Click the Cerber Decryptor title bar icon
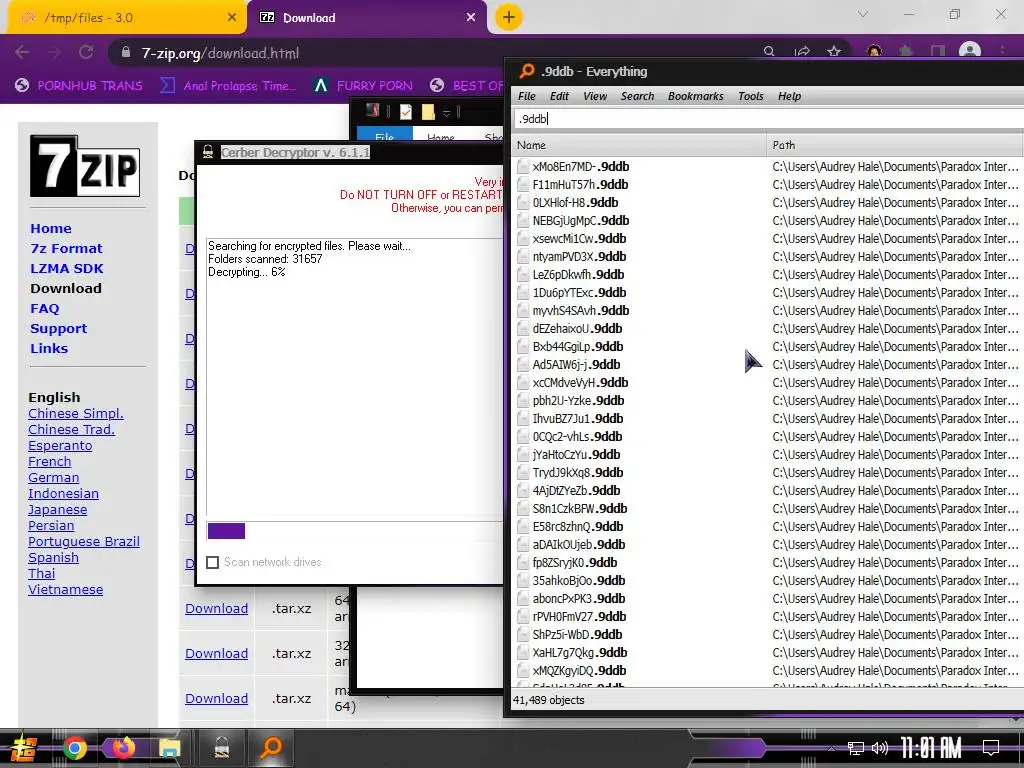 (x=208, y=152)
